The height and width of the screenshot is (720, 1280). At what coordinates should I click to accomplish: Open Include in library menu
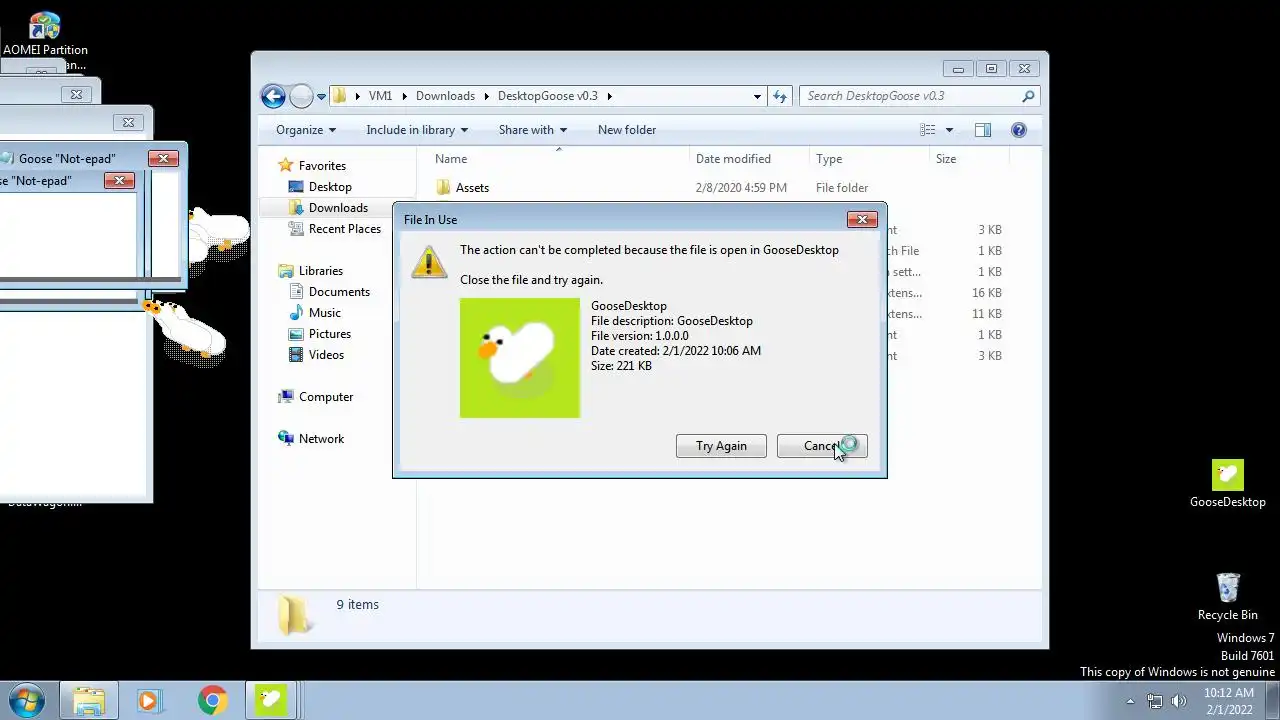point(417,130)
